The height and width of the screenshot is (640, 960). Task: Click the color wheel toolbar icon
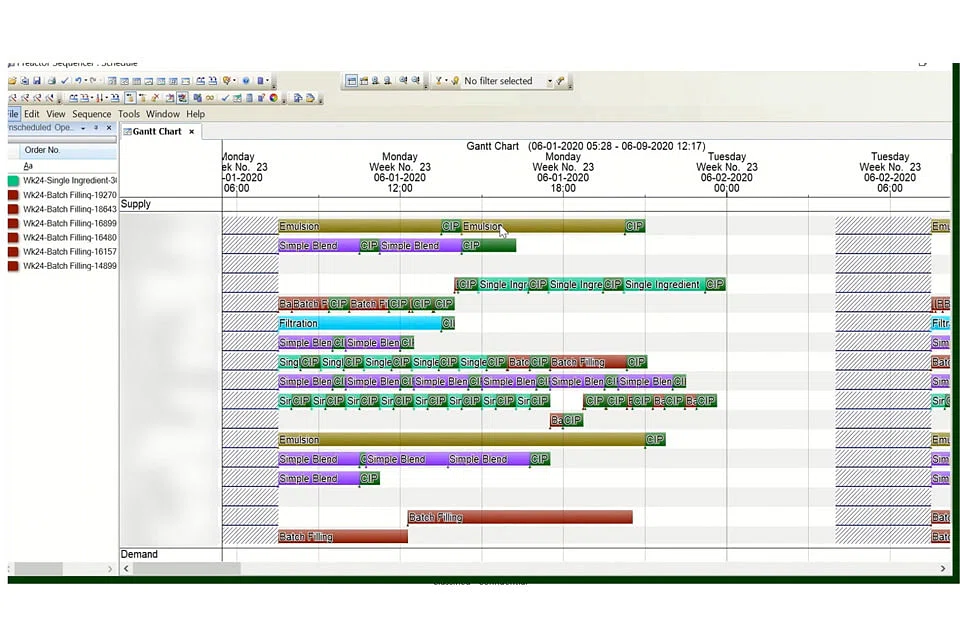(274, 98)
